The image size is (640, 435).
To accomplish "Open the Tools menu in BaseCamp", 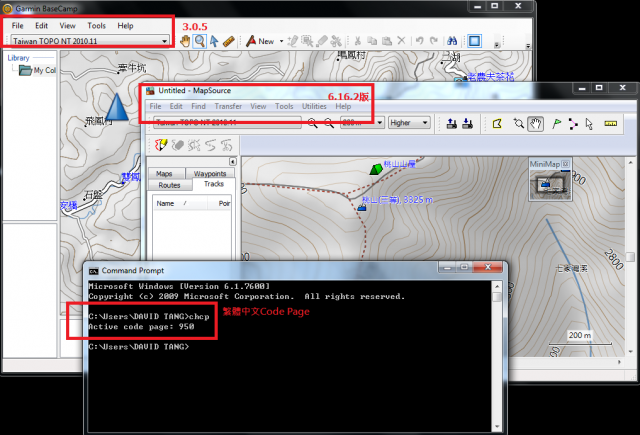I will pos(96,26).
